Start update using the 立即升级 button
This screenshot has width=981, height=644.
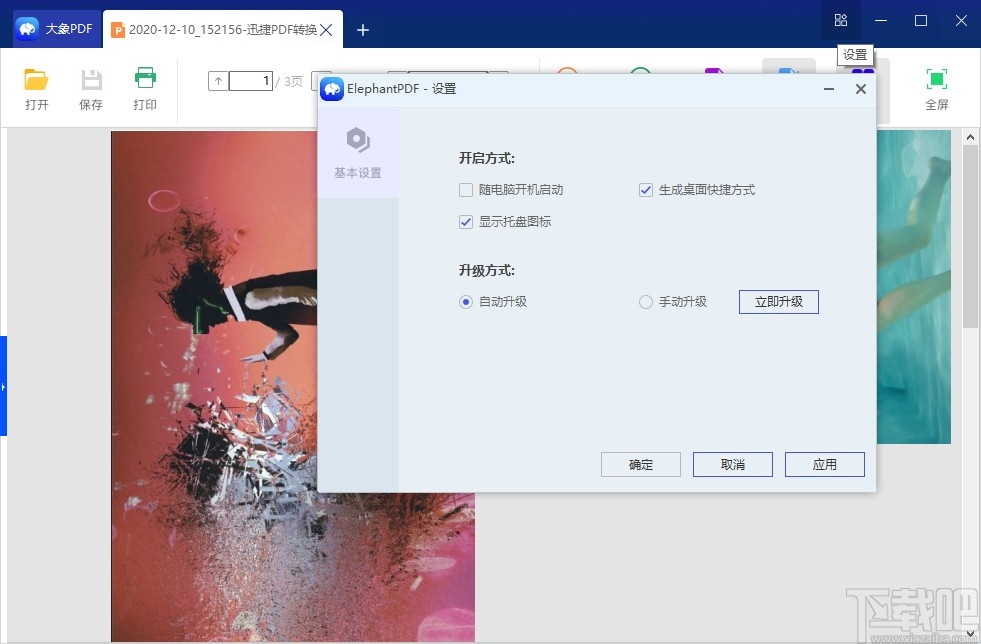coord(778,301)
